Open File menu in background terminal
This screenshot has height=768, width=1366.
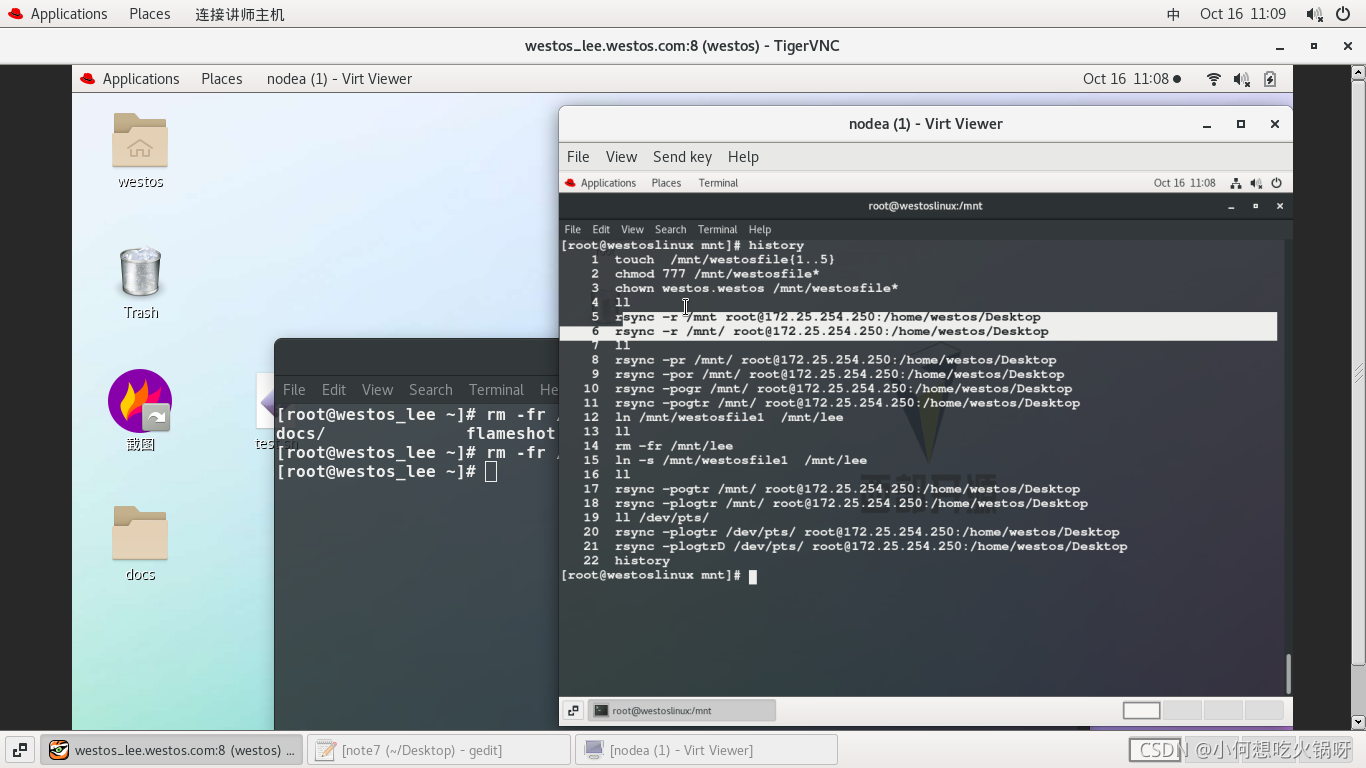click(x=294, y=390)
